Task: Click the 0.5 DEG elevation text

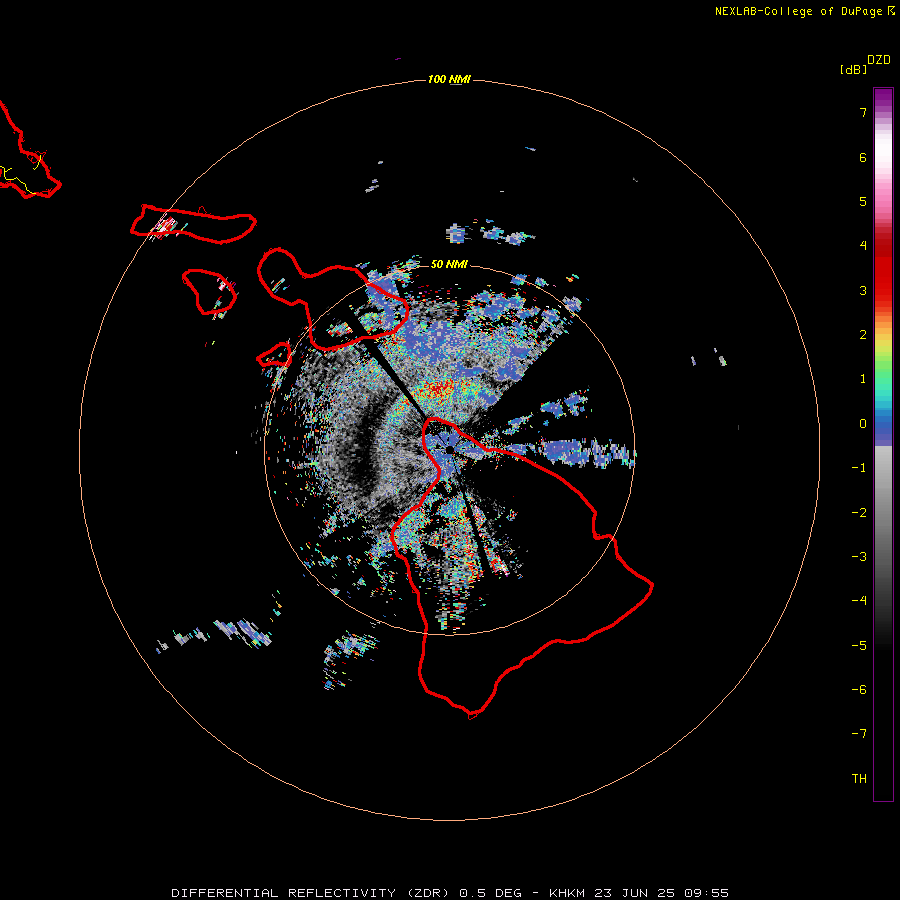Action: tap(490, 893)
